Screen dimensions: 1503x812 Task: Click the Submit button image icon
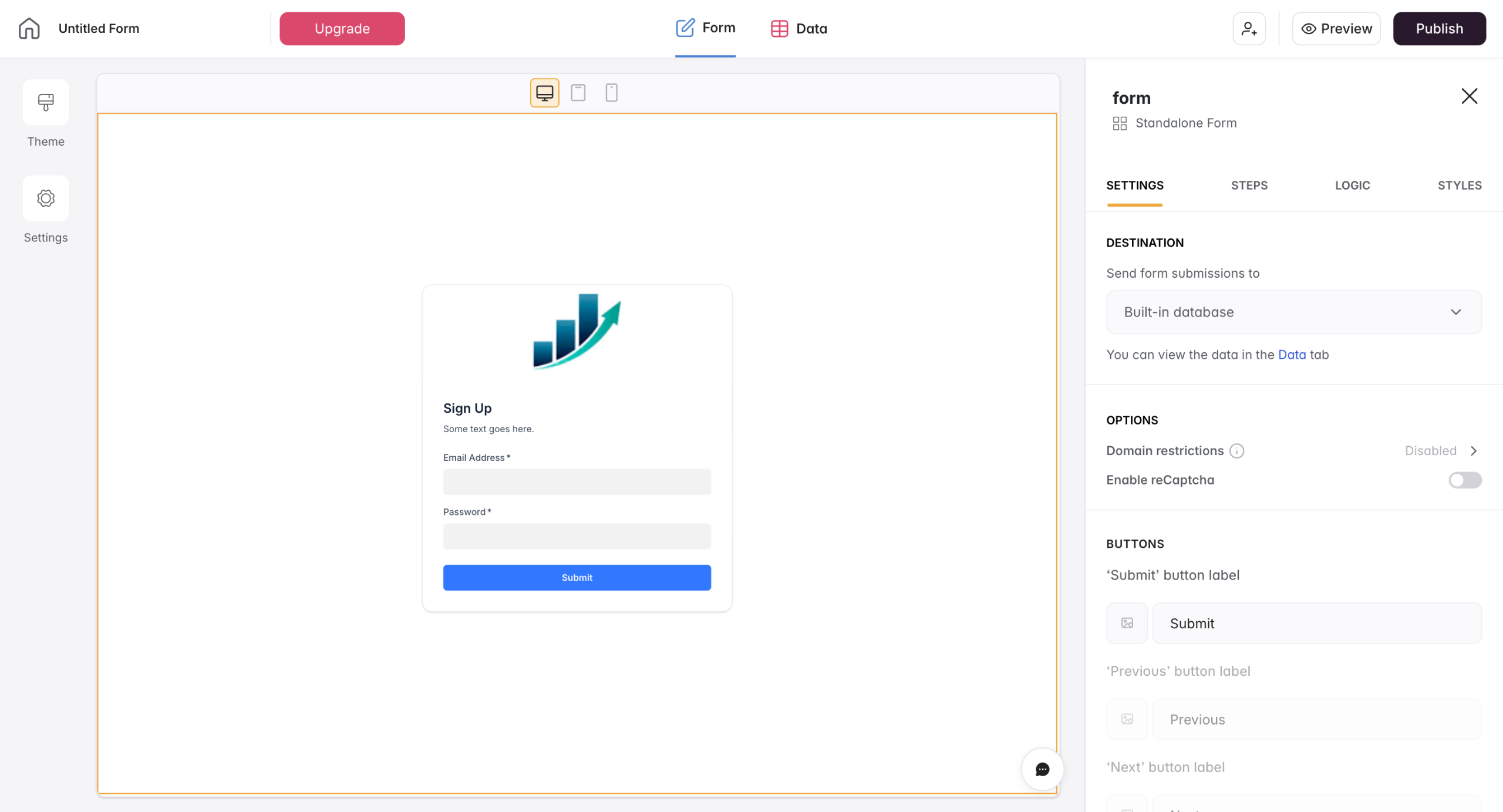(x=1127, y=623)
